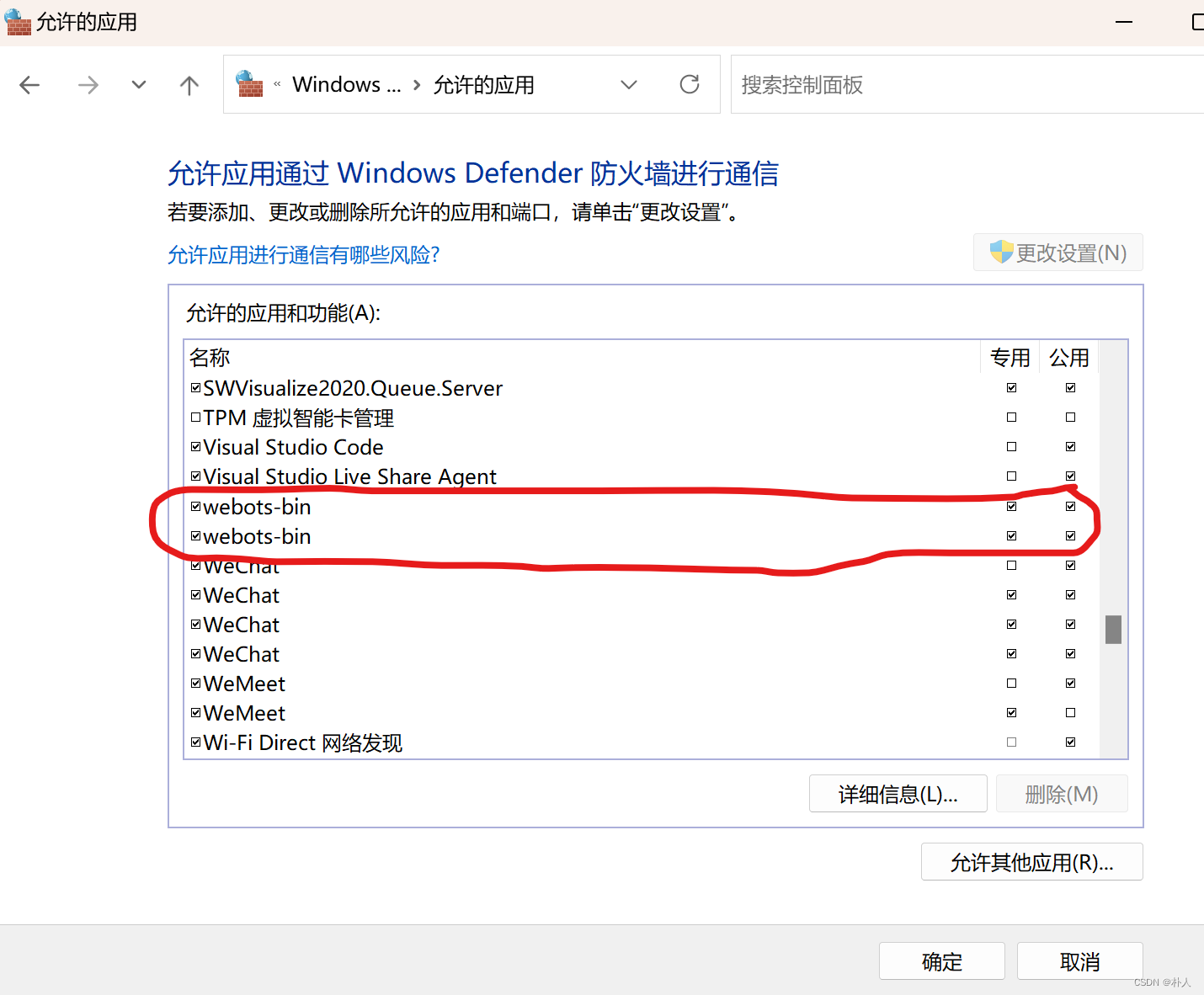Cancel with the 取消 button
The width and height of the screenshot is (1204, 995).
1080,961
